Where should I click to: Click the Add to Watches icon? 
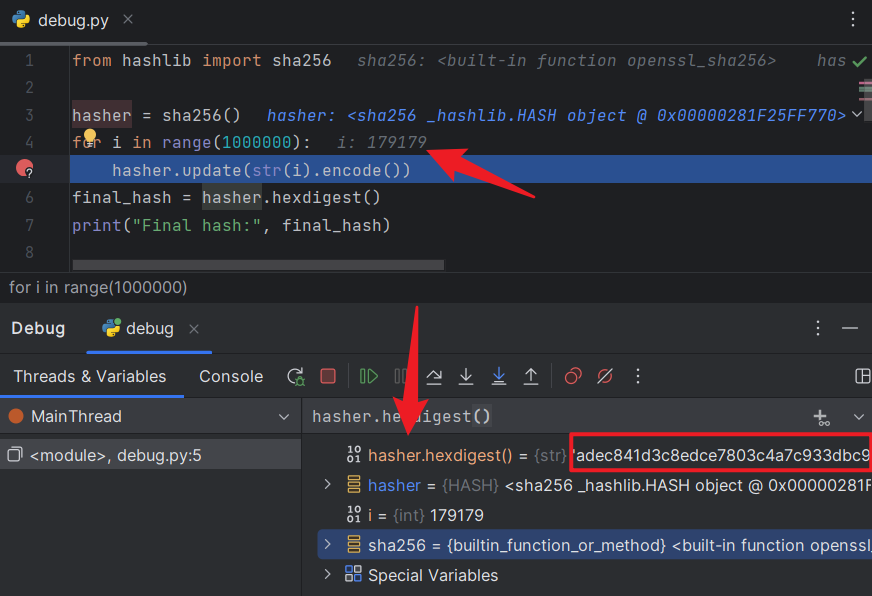tap(821, 417)
